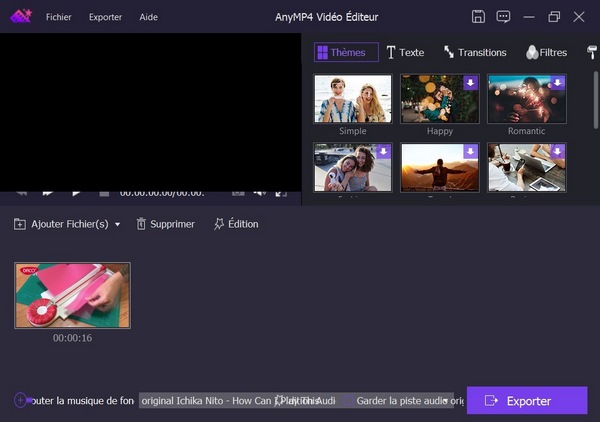Open the paint roller elements tab icon
Screen dimensions: 600x422
[592, 52]
